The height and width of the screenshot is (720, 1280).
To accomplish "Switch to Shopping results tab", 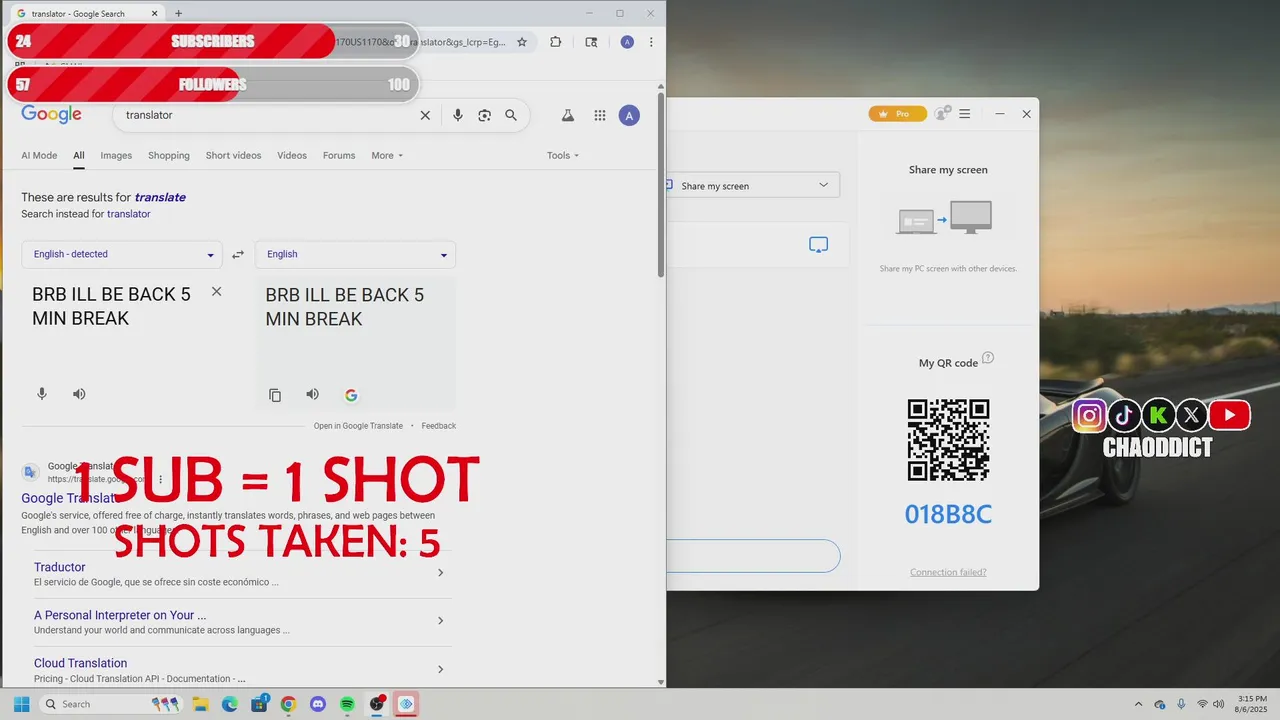I will [169, 155].
